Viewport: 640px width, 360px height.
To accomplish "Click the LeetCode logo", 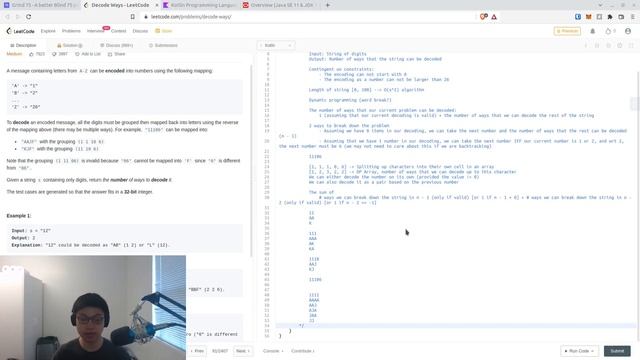I will [20, 31].
